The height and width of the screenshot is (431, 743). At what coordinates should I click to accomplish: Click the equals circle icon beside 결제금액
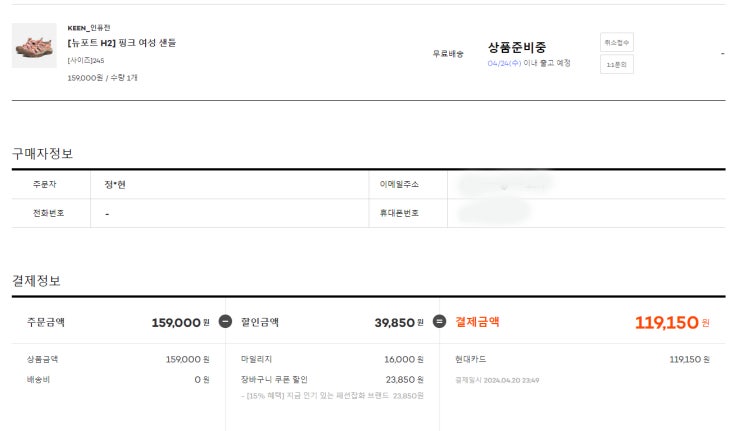click(x=439, y=322)
